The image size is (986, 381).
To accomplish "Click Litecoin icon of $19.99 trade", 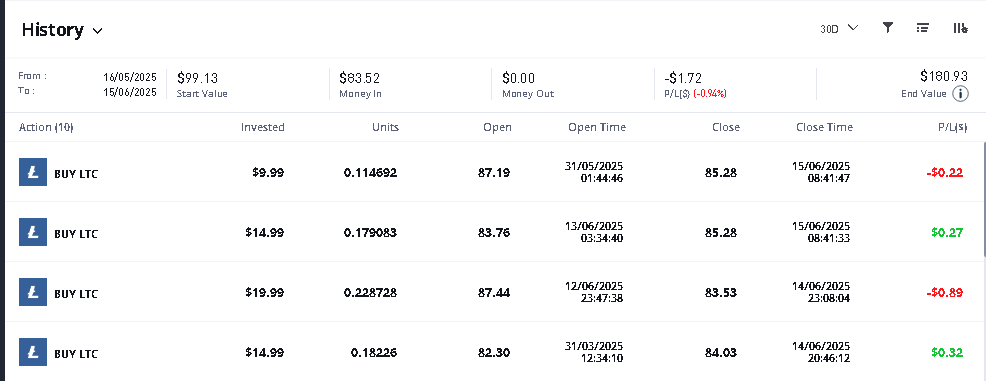I will 33,292.
